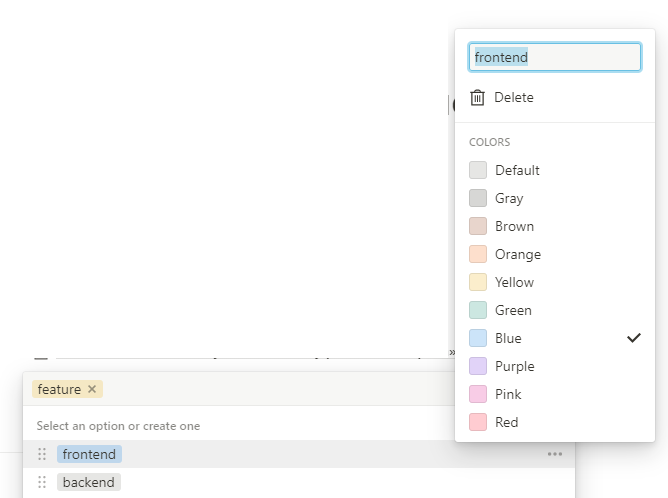Open the three-dot menu for frontend
Screen dimensions: 668x498
click(x=555, y=454)
